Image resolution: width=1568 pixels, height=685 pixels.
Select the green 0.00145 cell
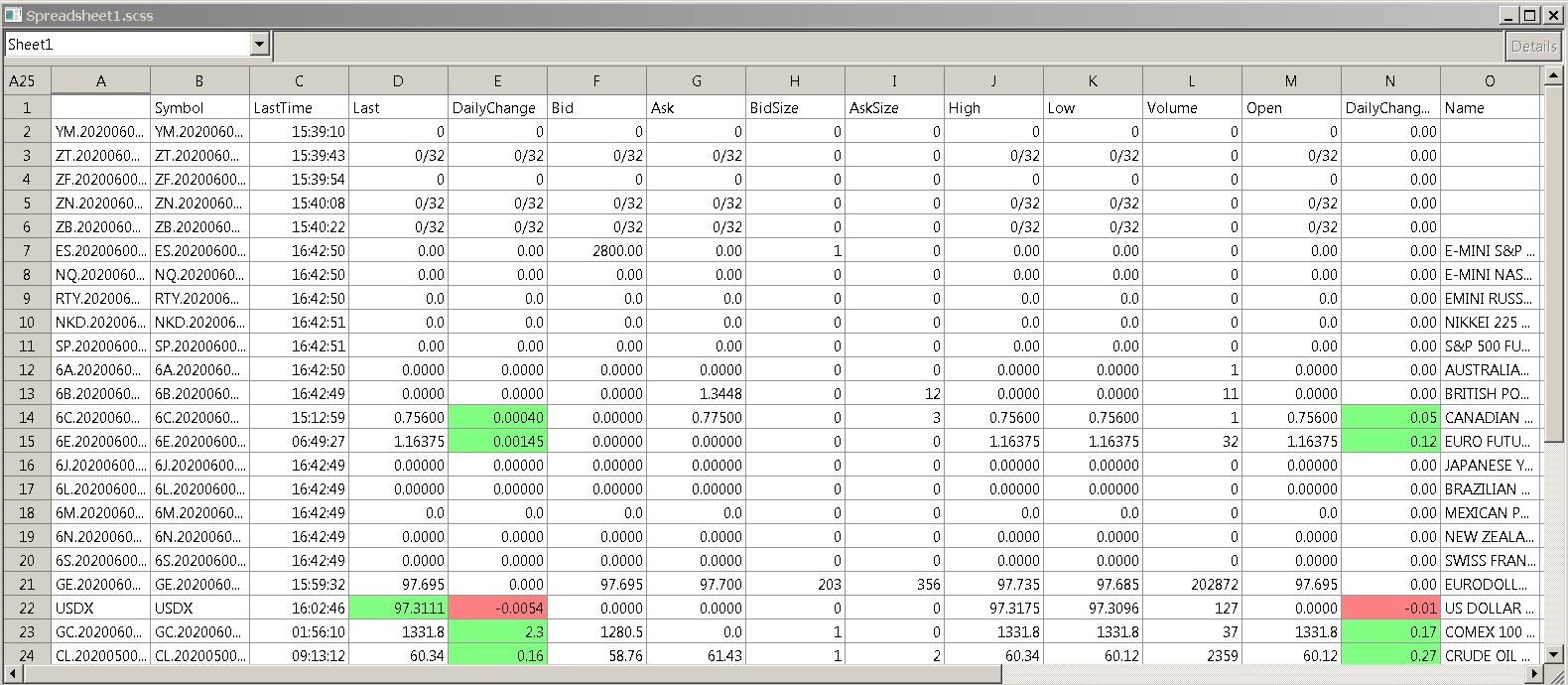click(x=497, y=441)
